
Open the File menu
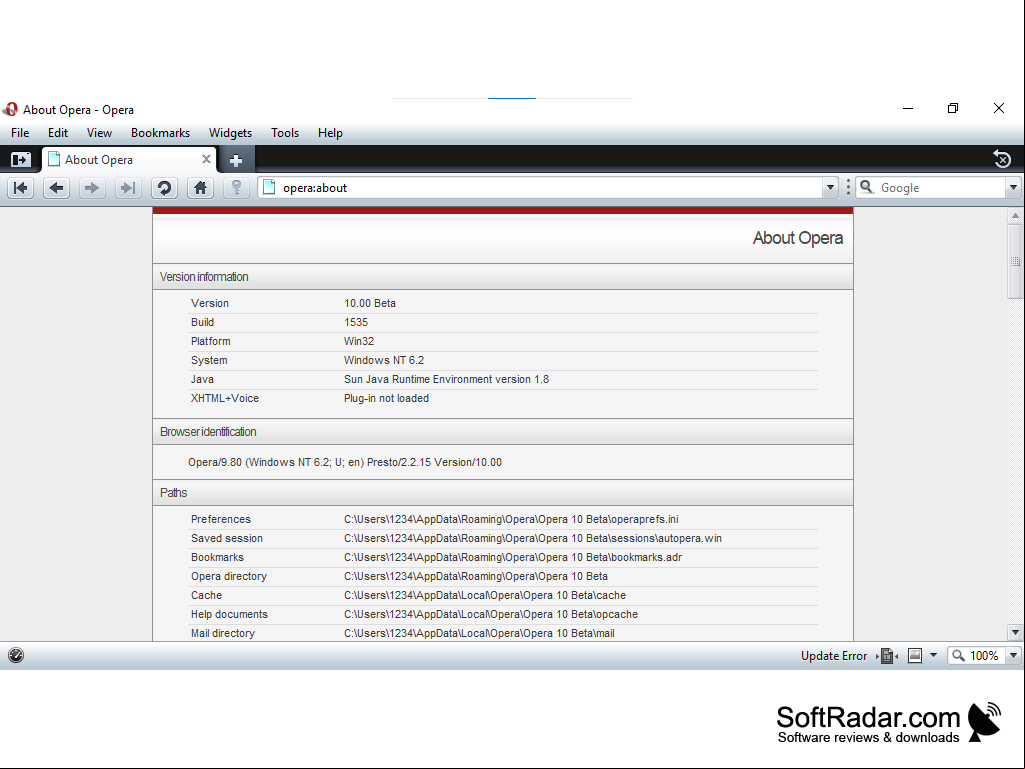[x=20, y=133]
